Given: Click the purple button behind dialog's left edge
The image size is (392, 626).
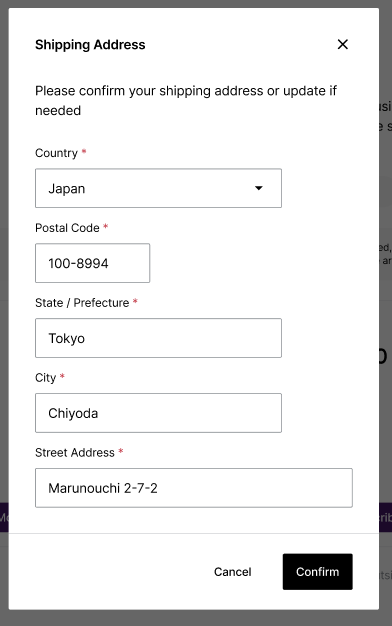Looking at the screenshot, I should click(4, 518).
